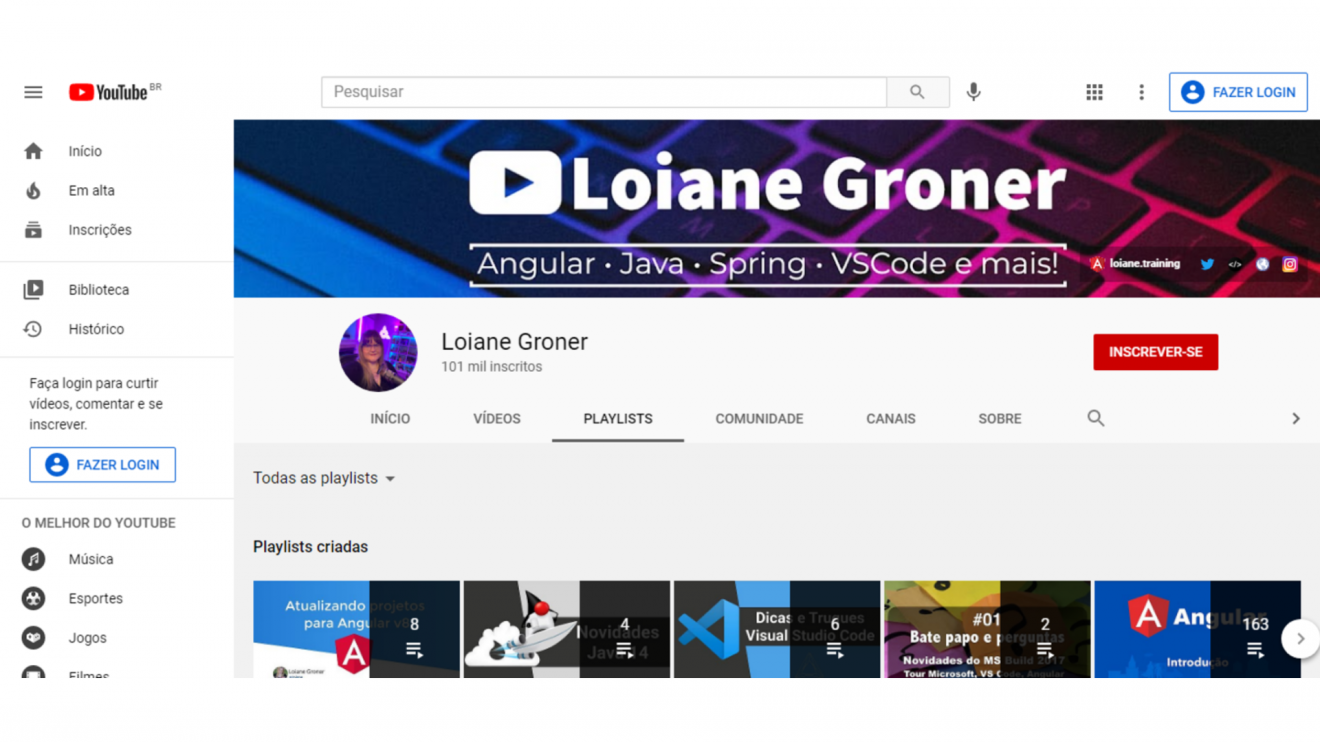Click the Inscrições icon

pos(33,230)
